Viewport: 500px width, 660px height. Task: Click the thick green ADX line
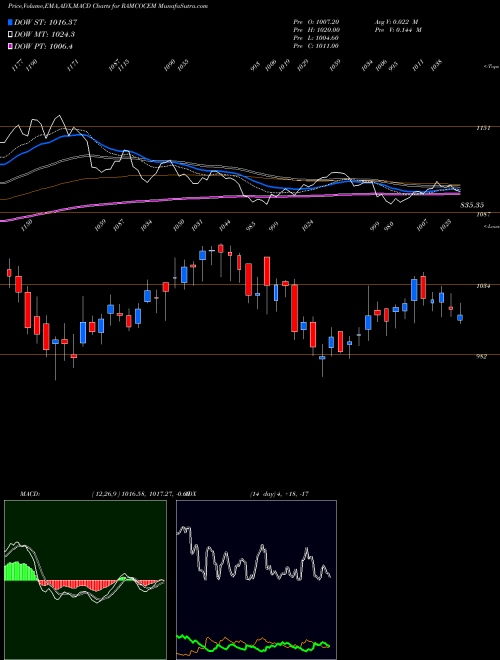pos(253,646)
